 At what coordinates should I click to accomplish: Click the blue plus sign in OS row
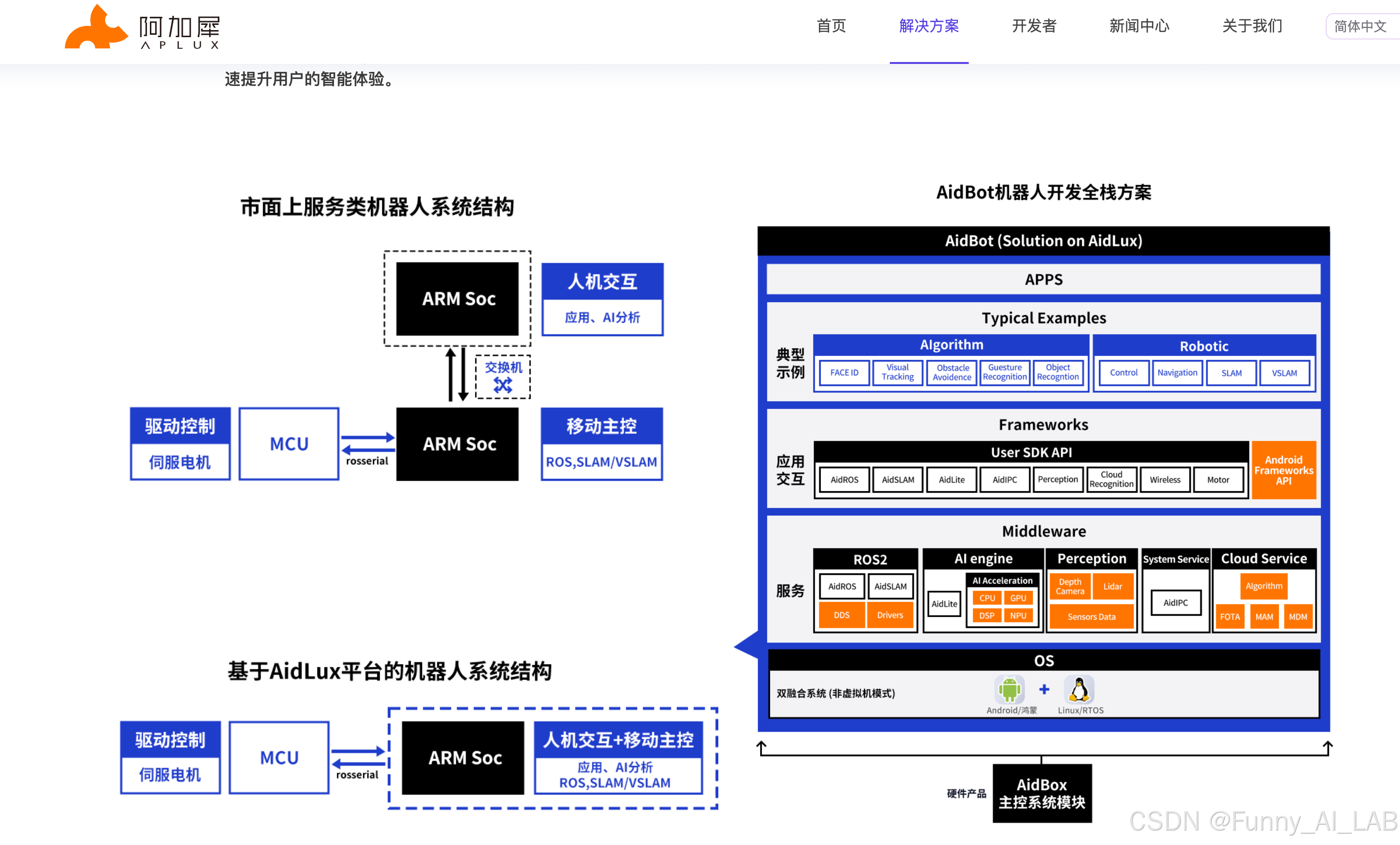pos(1044,689)
